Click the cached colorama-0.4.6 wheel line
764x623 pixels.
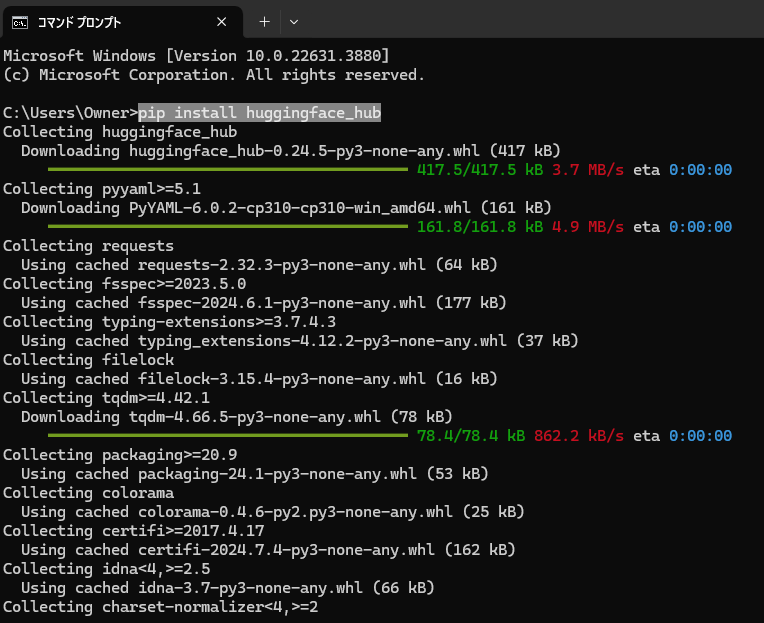tap(273, 511)
